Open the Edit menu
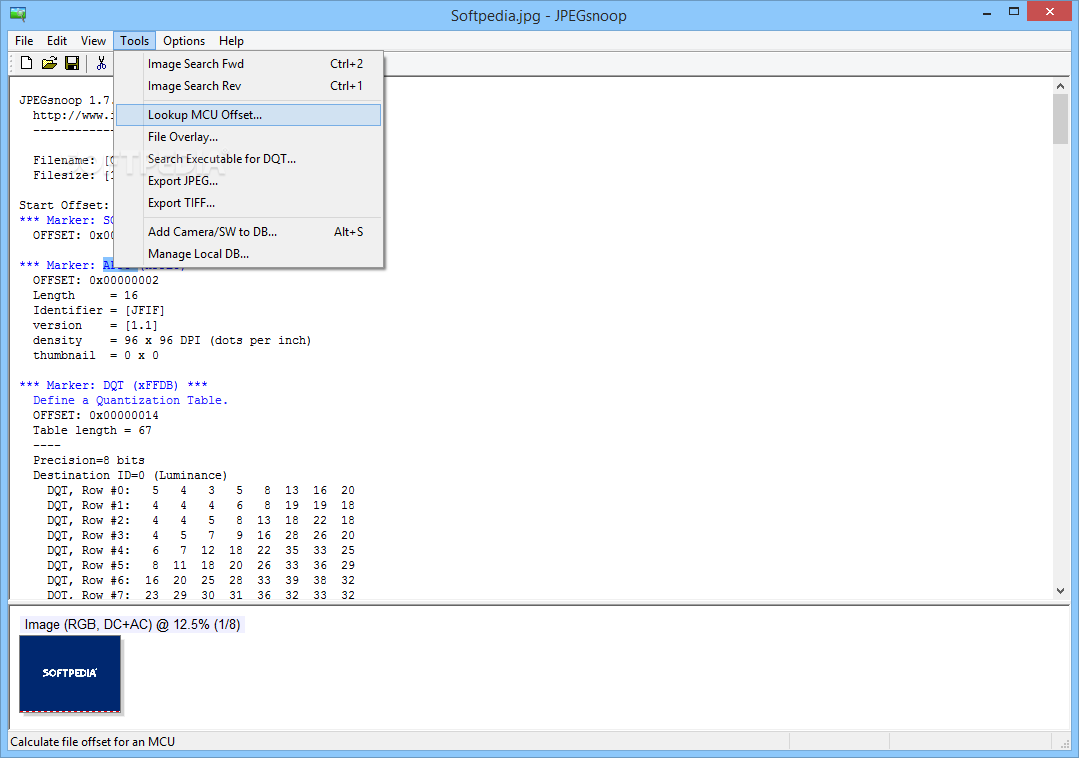 pyautogui.click(x=56, y=41)
